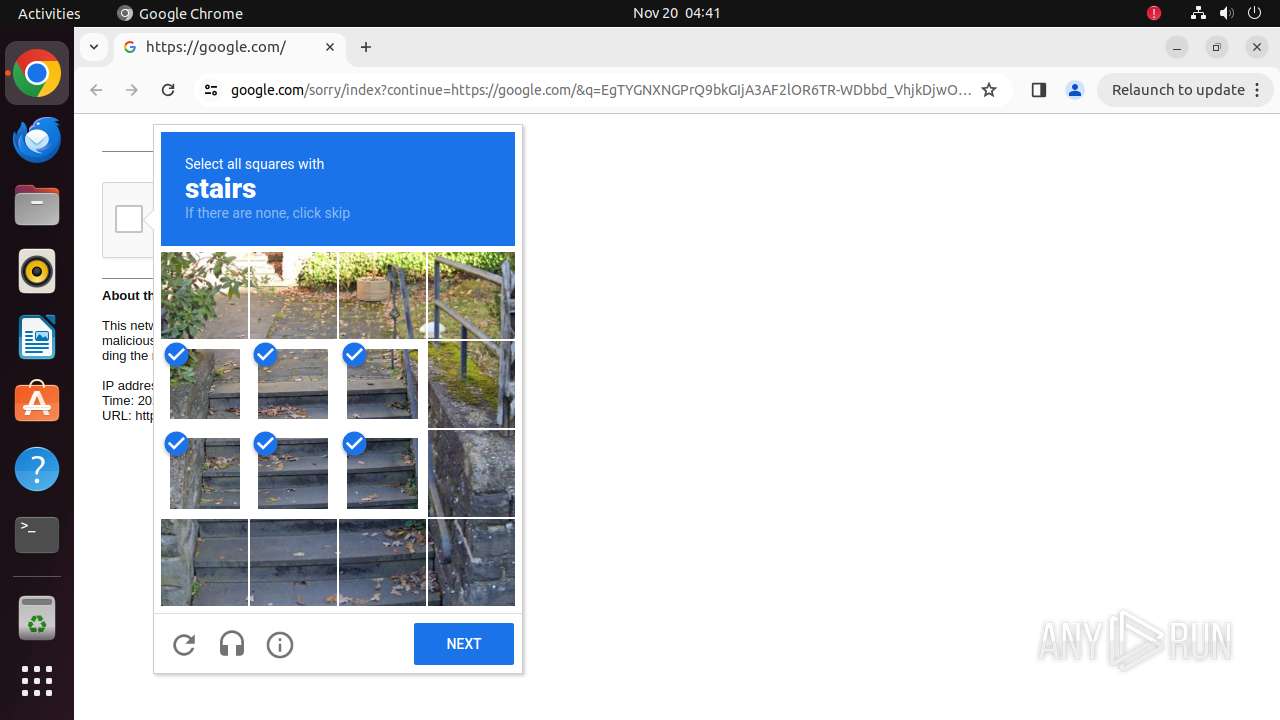Open the tab search dropdown
The height and width of the screenshot is (720, 1280).
click(93, 47)
